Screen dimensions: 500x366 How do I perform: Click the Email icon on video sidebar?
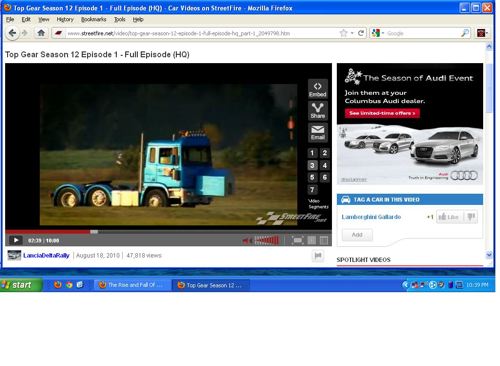point(317,132)
